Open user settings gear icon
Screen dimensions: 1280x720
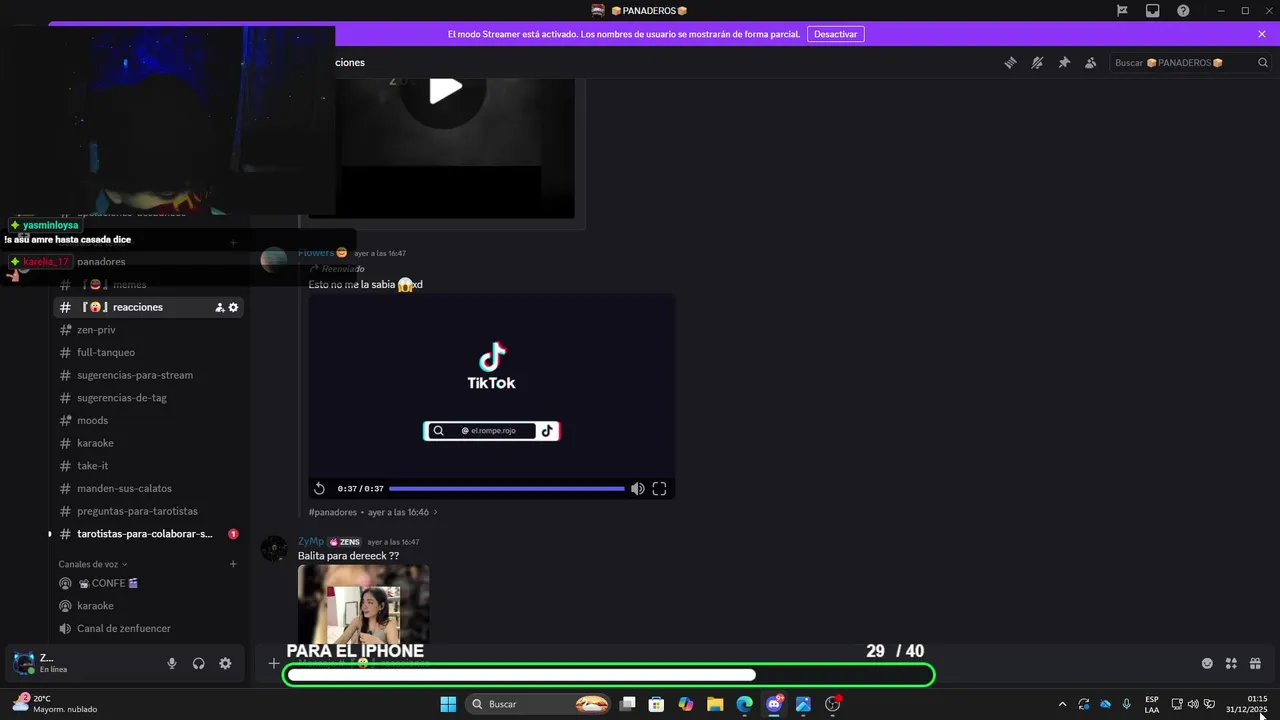(x=225, y=663)
